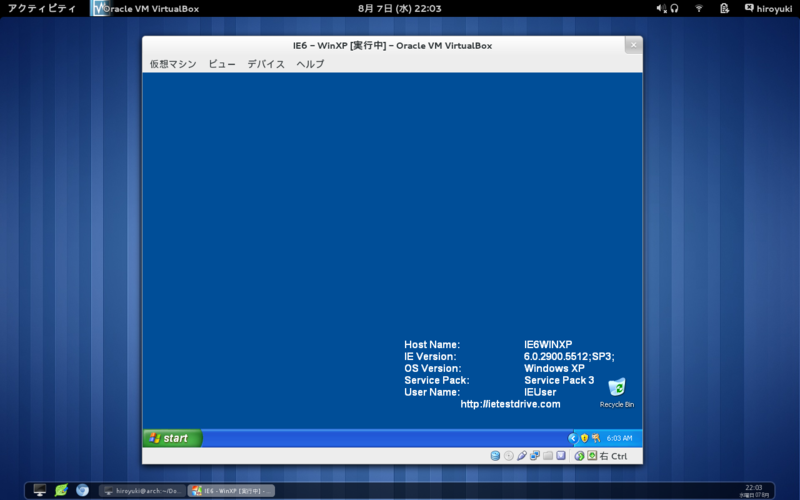Click the IEUser user name value

(x=540, y=392)
